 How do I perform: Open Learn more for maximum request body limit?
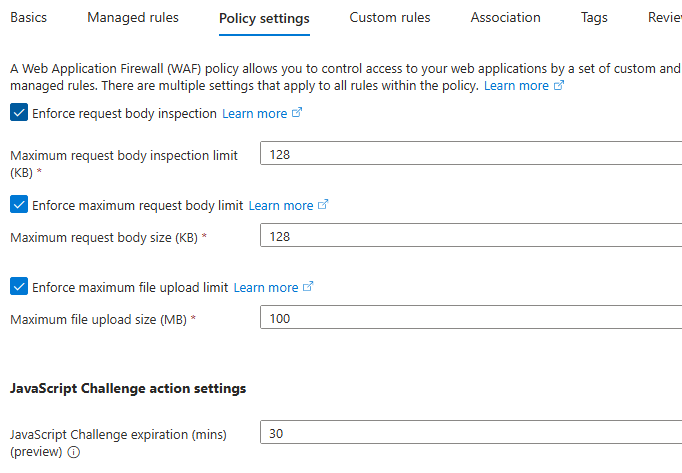(x=280, y=205)
